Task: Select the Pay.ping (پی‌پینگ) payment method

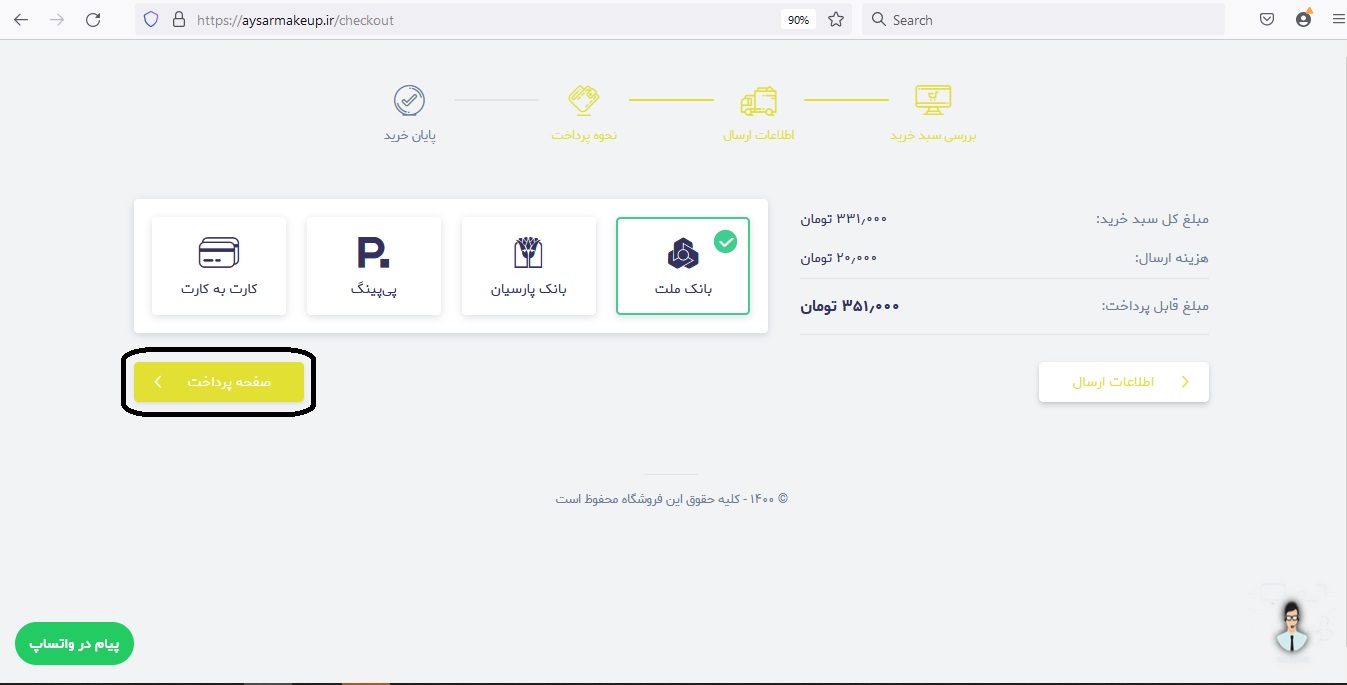Action: point(374,266)
